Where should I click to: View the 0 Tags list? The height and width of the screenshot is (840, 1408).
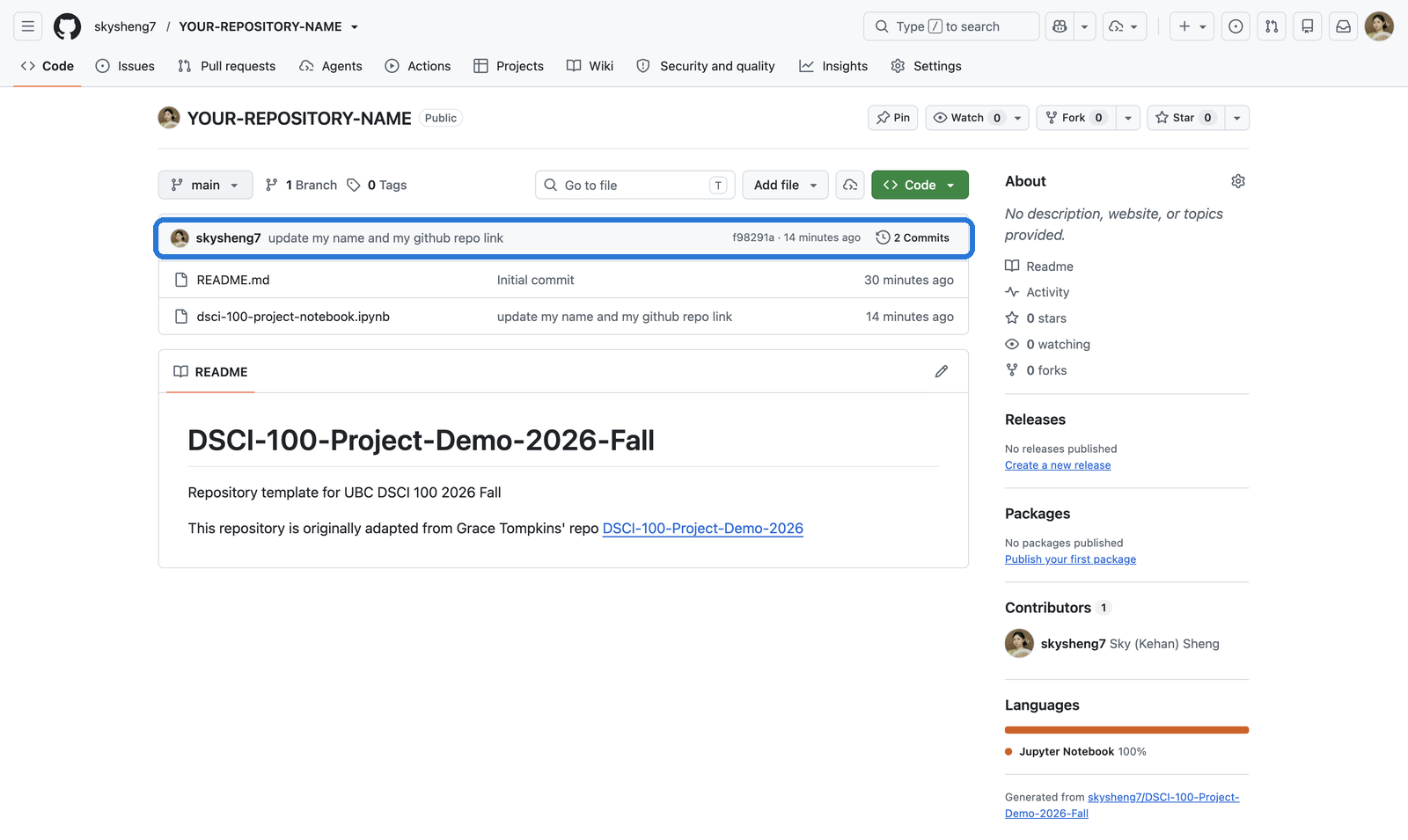click(x=377, y=185)
